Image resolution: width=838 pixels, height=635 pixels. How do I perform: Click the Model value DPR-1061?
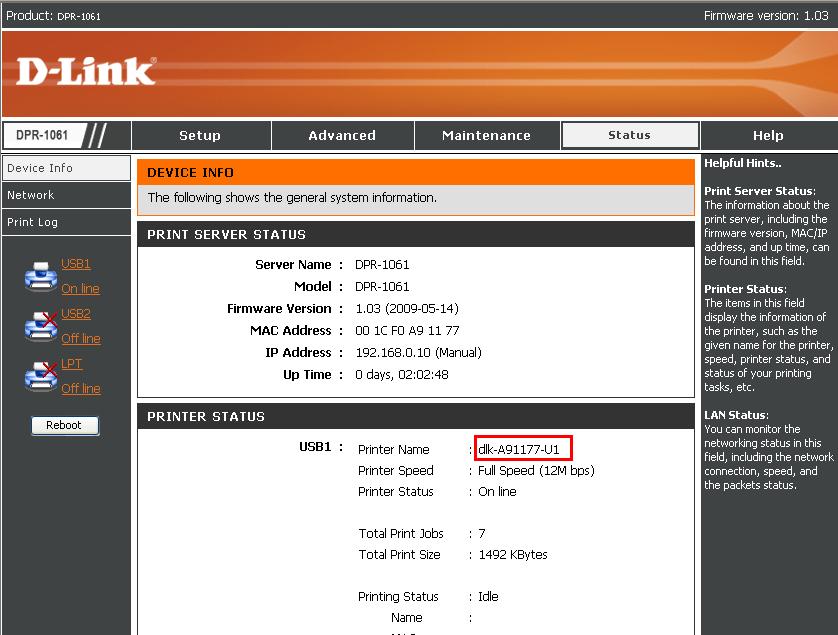(382, 286)
